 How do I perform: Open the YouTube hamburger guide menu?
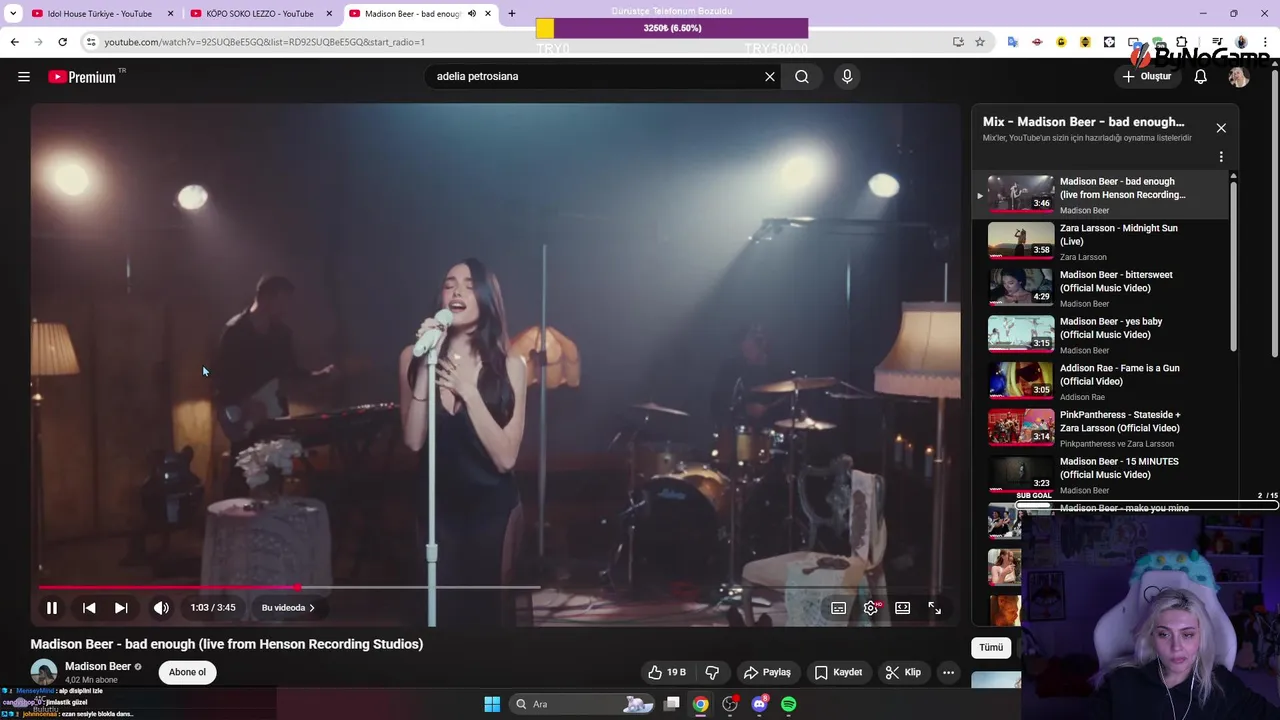24,76
